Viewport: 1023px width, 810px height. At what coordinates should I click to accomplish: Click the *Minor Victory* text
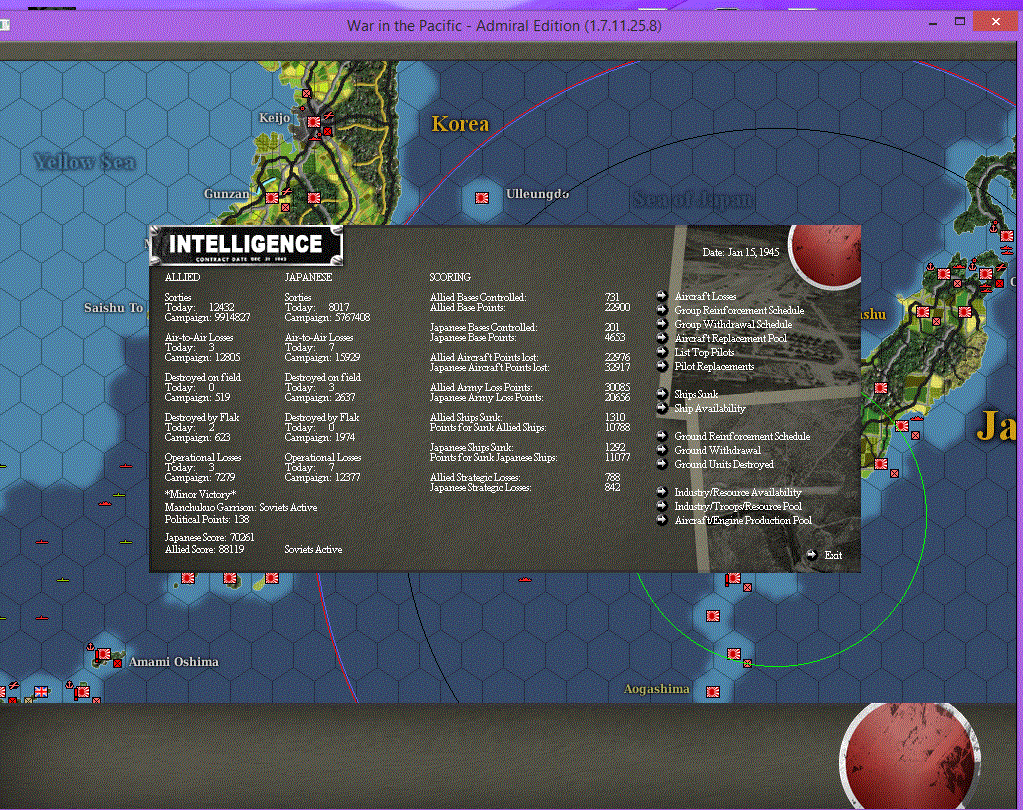click(x=200, y=494)
